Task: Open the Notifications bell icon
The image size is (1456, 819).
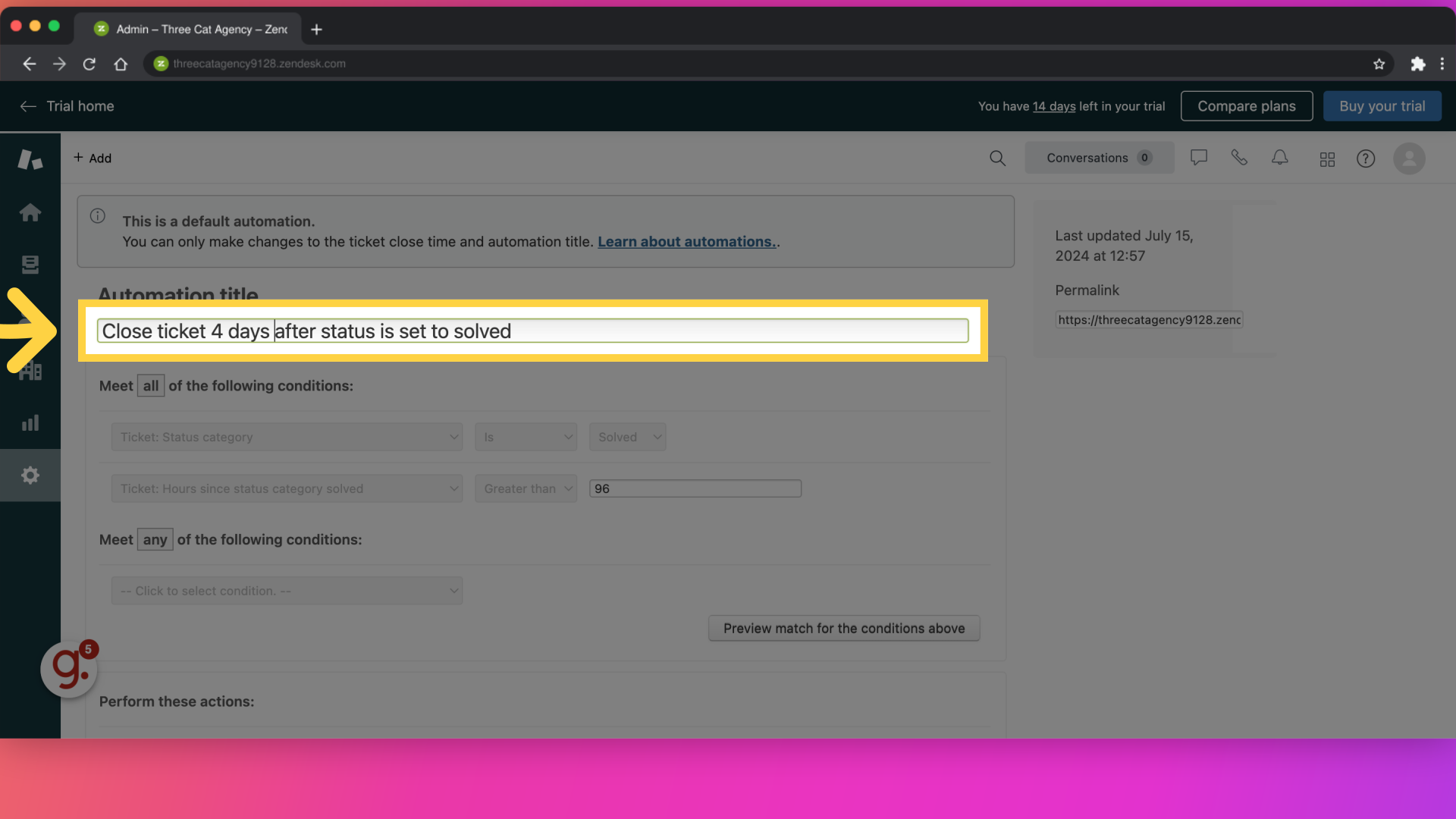Action: 1279,158
